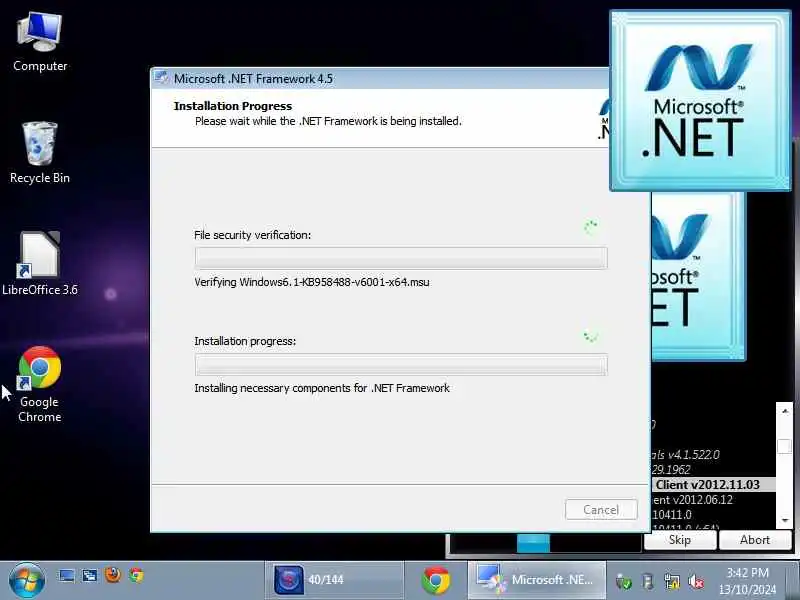800x600 pixels.
Task: Click the muted volume tray icon
Action: (696, 581)
